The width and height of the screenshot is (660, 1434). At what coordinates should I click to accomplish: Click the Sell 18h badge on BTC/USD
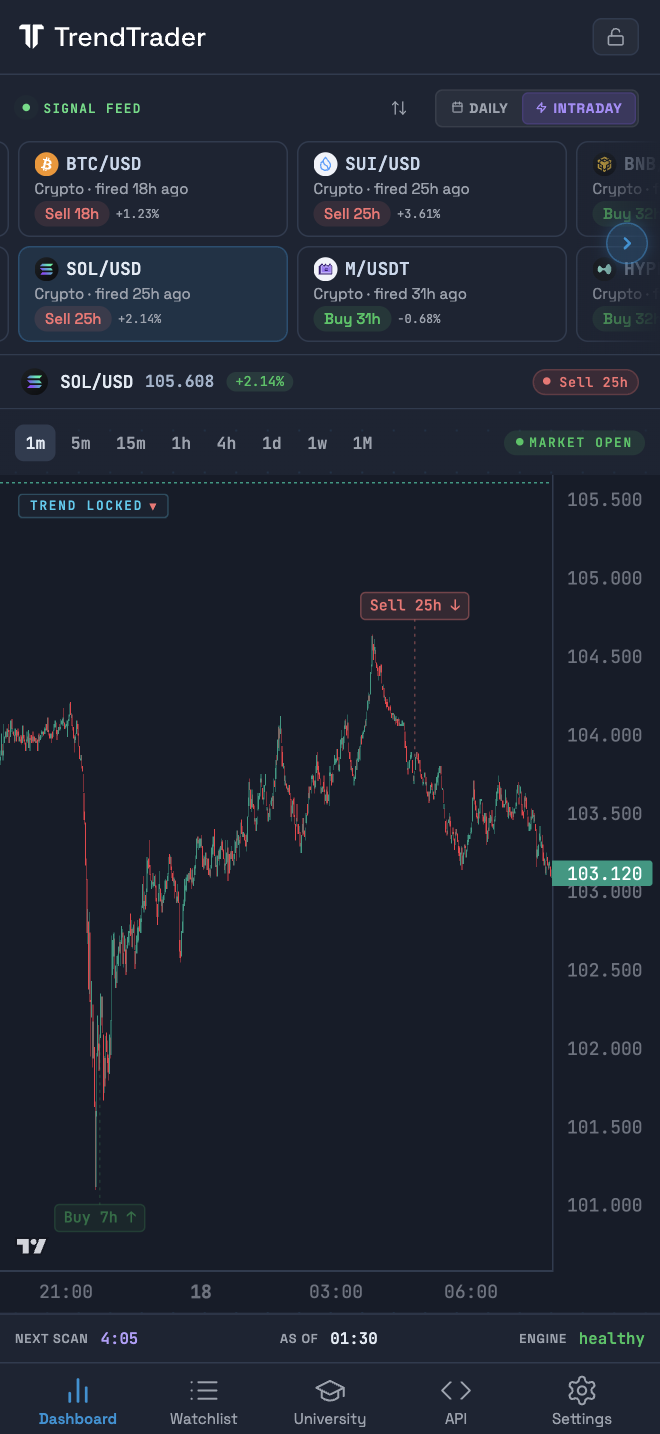72,214
